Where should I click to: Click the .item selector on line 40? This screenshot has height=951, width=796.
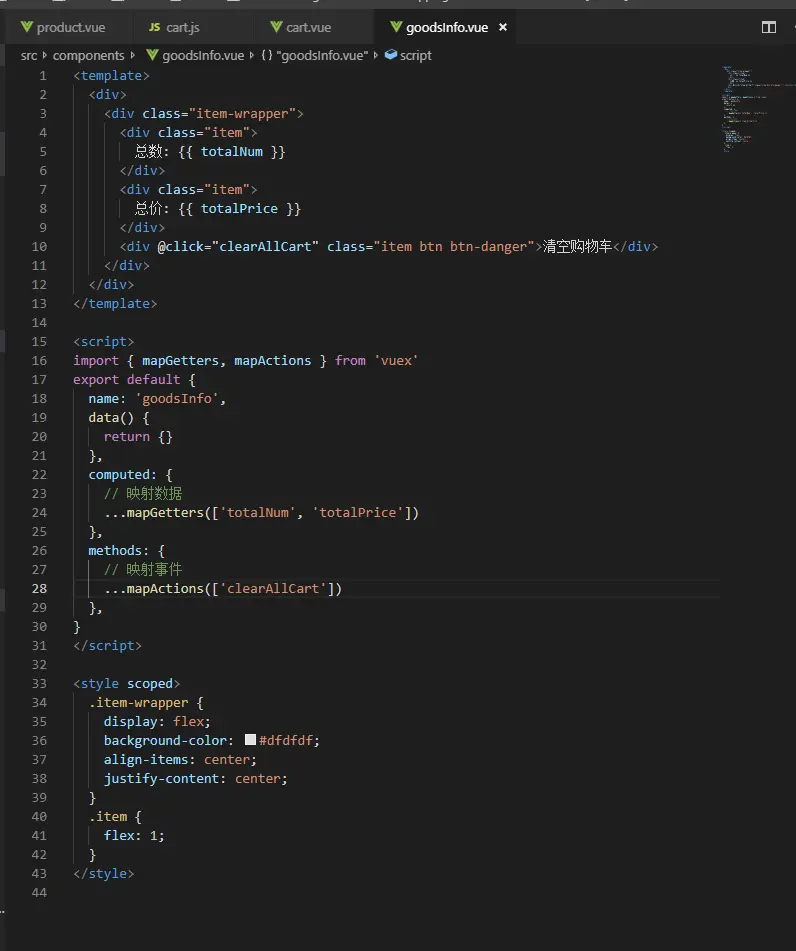107,816
